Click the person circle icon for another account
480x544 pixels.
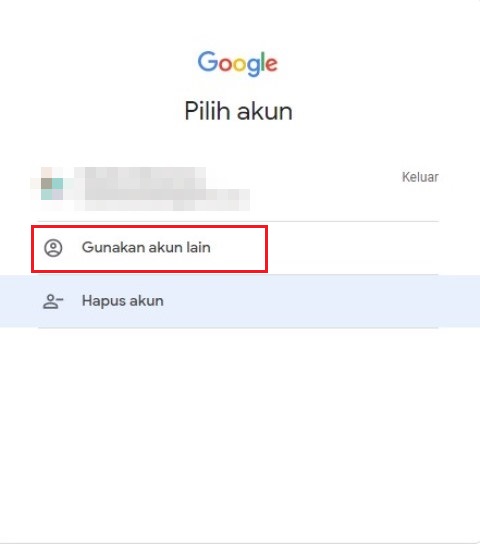[53, 248]
